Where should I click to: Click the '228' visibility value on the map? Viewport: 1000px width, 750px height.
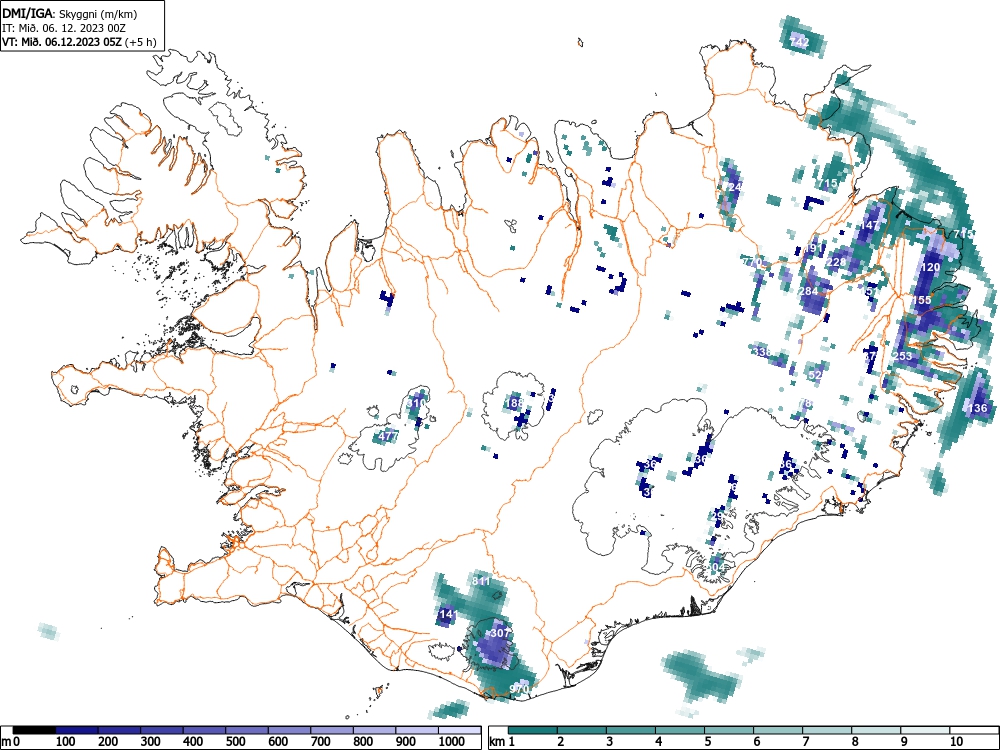point(836,262)
